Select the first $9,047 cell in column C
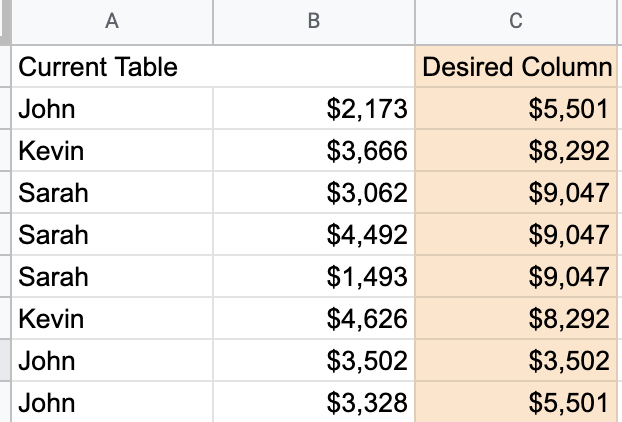The height and width of the screenshot is (422, 622). (516, 192)
